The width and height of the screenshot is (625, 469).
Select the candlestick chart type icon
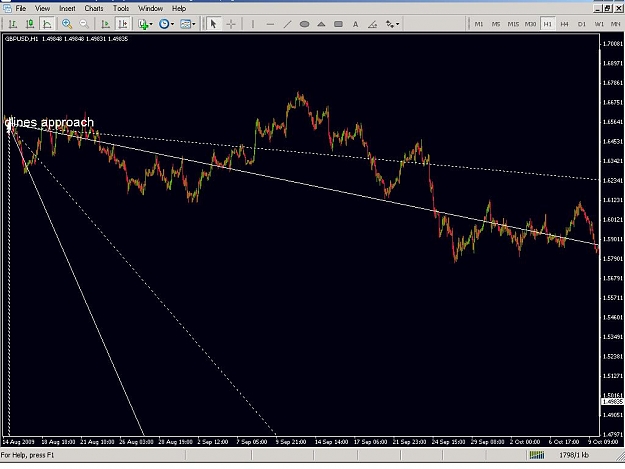click(29, 24)
